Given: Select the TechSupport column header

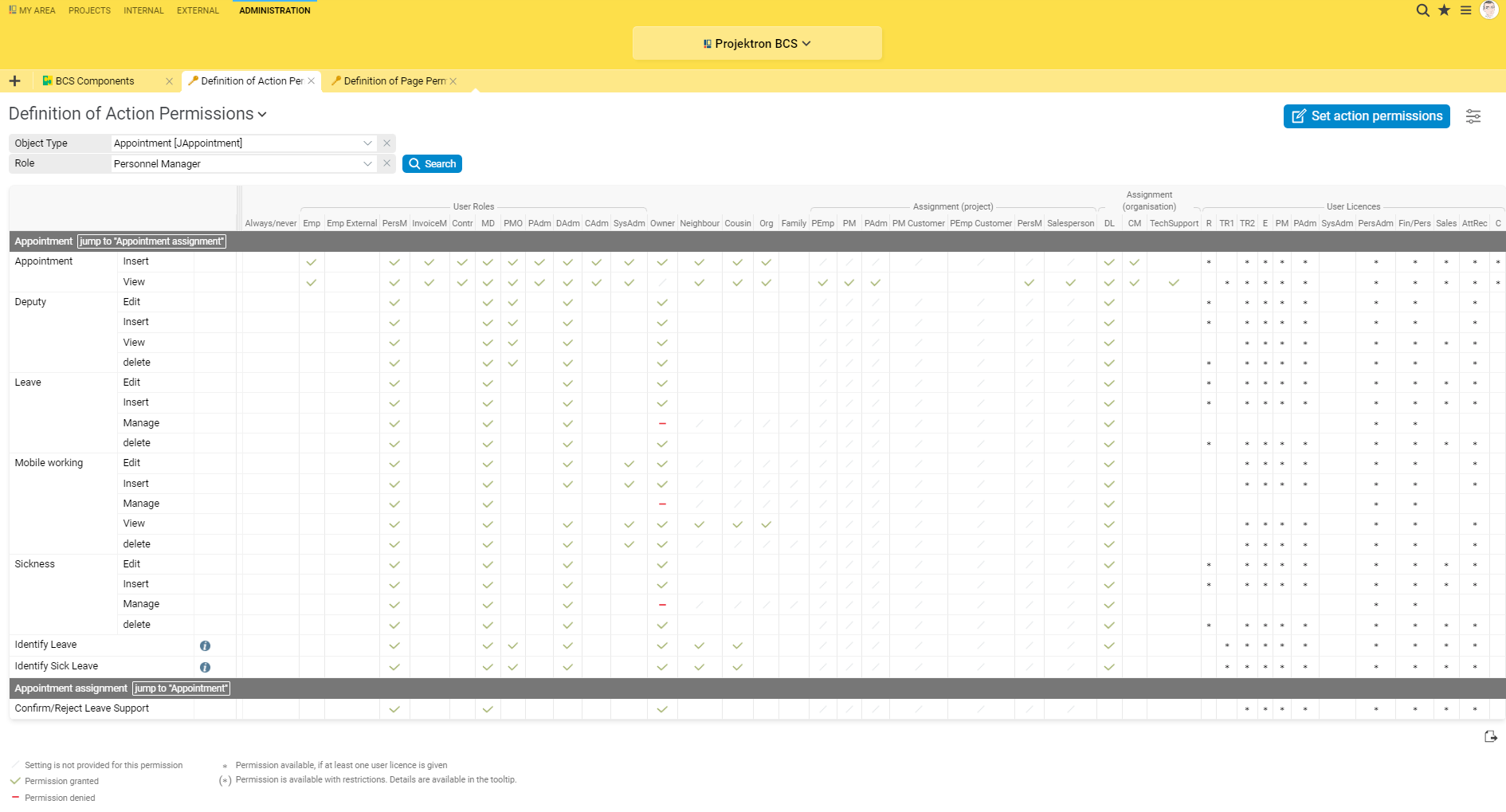Looking at the screenshot, I should (x=1174, y=224).
